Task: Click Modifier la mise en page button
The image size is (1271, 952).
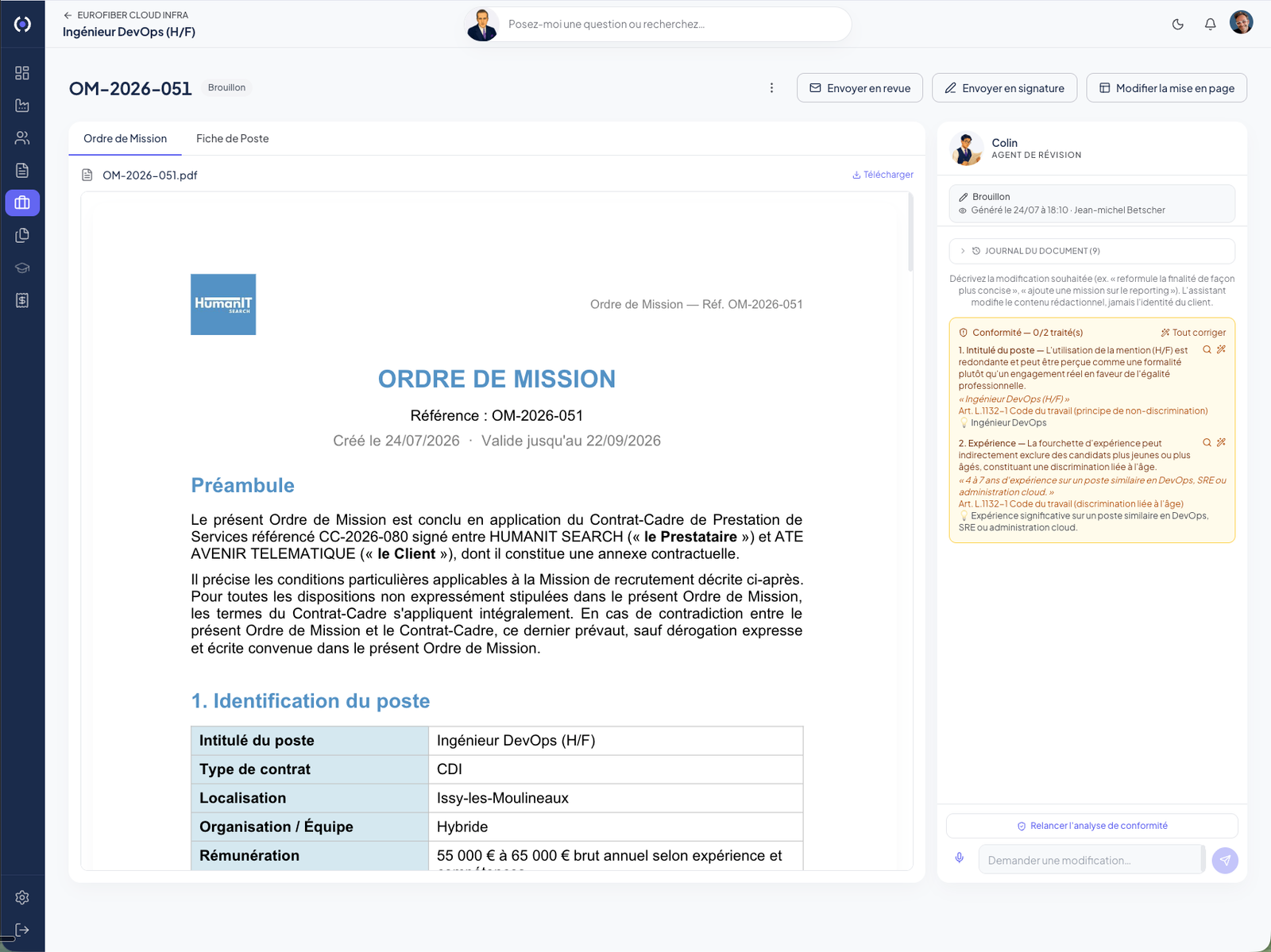Action: tap(1166, 88)
